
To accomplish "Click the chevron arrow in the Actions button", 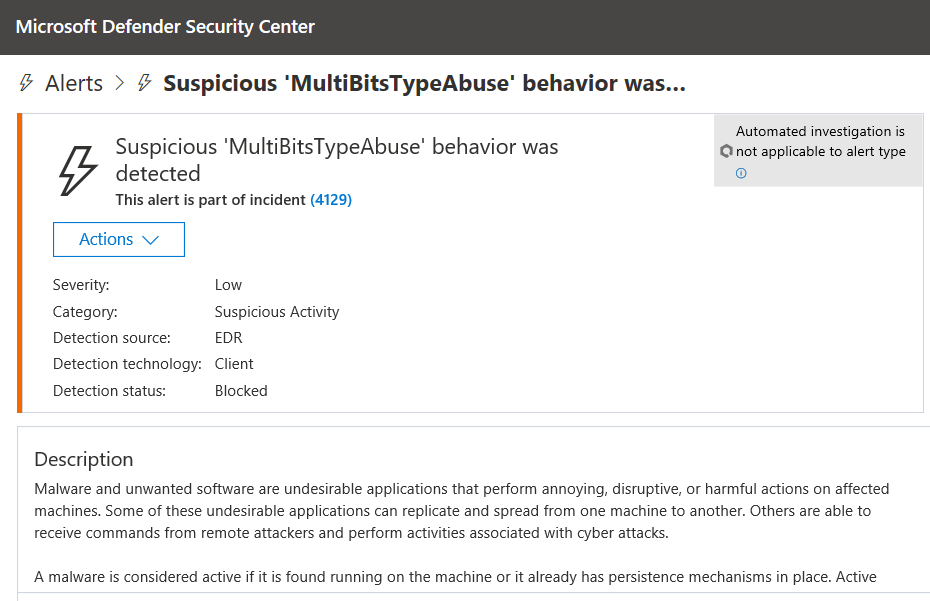I will [151, 240].
